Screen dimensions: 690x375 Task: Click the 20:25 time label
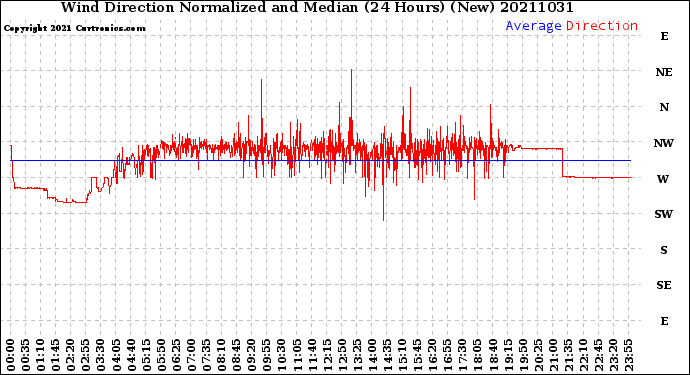(538, 355)
